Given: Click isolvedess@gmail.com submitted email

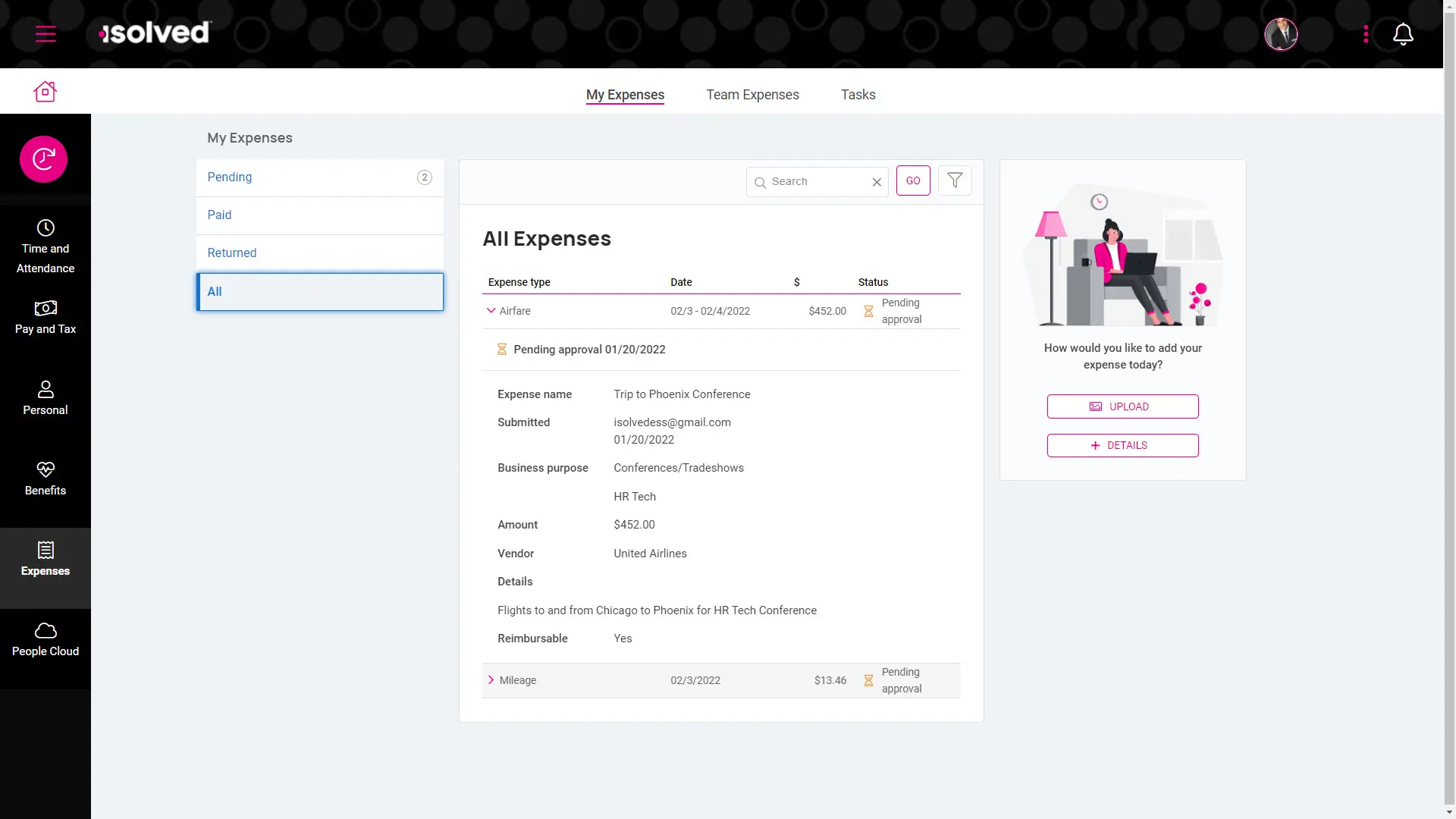Looking at the screenshot, I should tap(672, 422).
